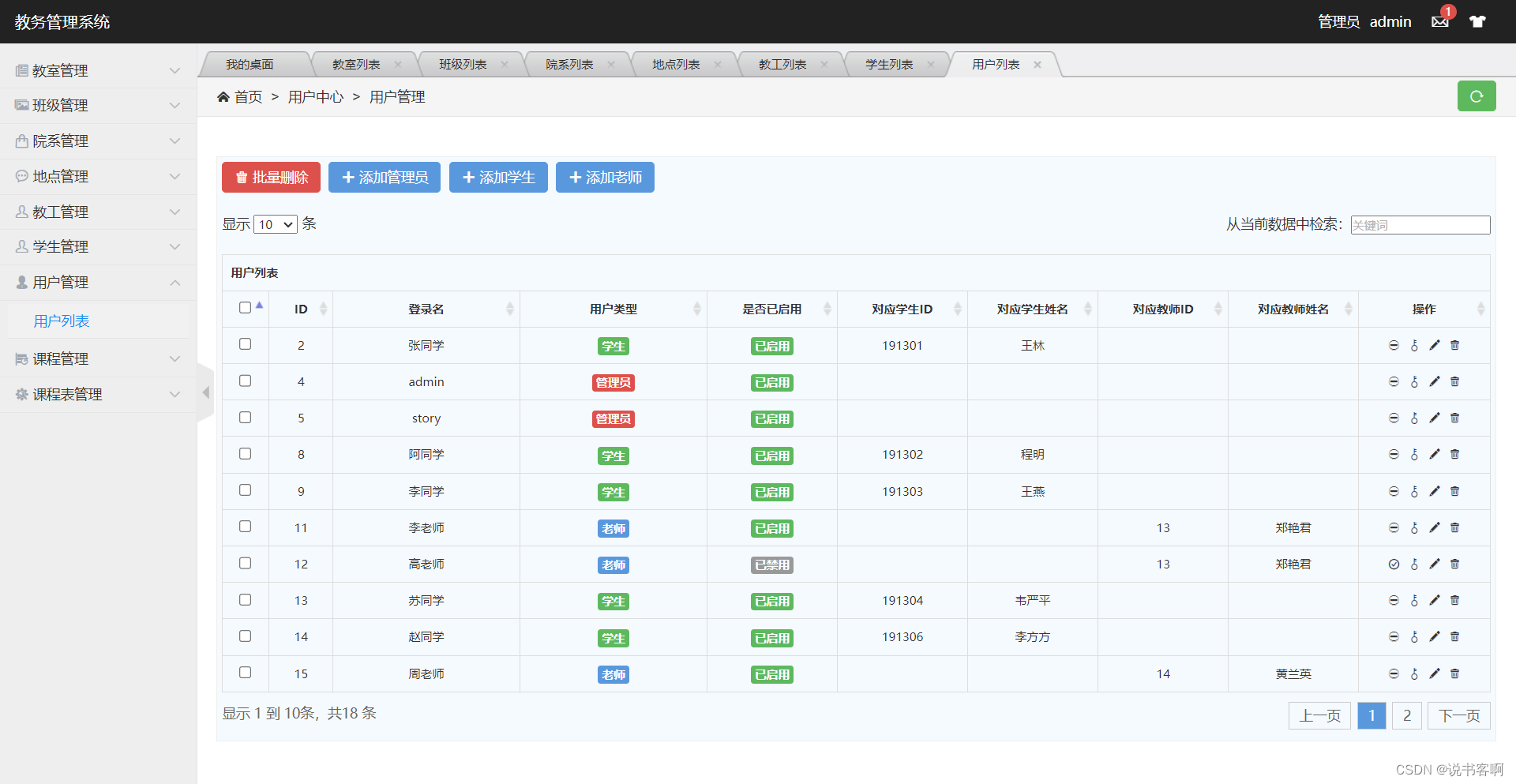Viewport: 1516px width, 784px height.
Task: Delete the story user row
Action: (x=1455, y=418)
